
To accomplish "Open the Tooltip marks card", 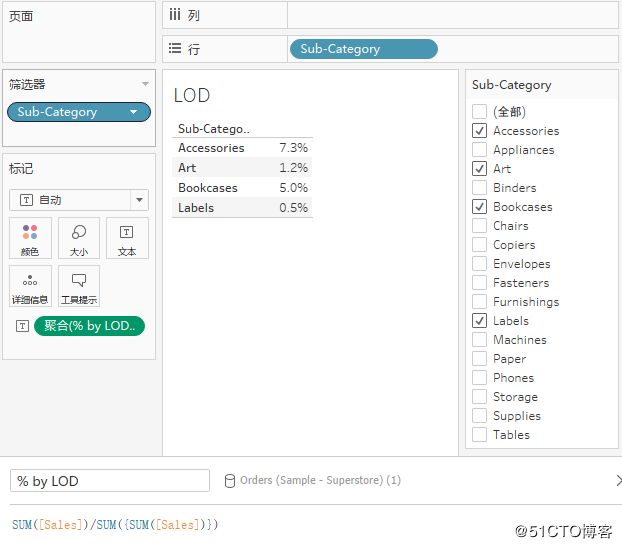I will (79, 286).
